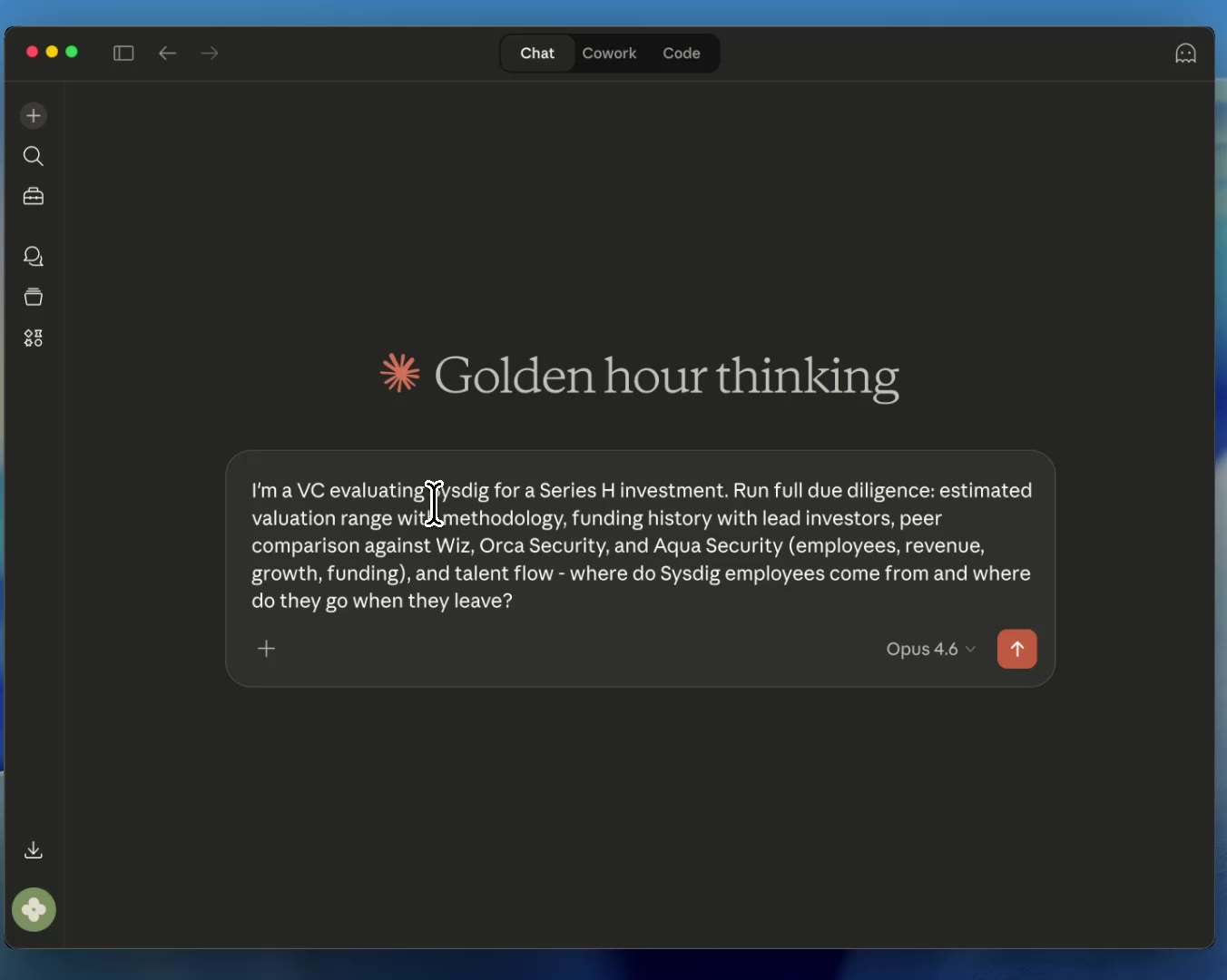Viewport: 1227px width, 980px height.
Task: Select the Chat tab
Action: [x=536, y=54]
